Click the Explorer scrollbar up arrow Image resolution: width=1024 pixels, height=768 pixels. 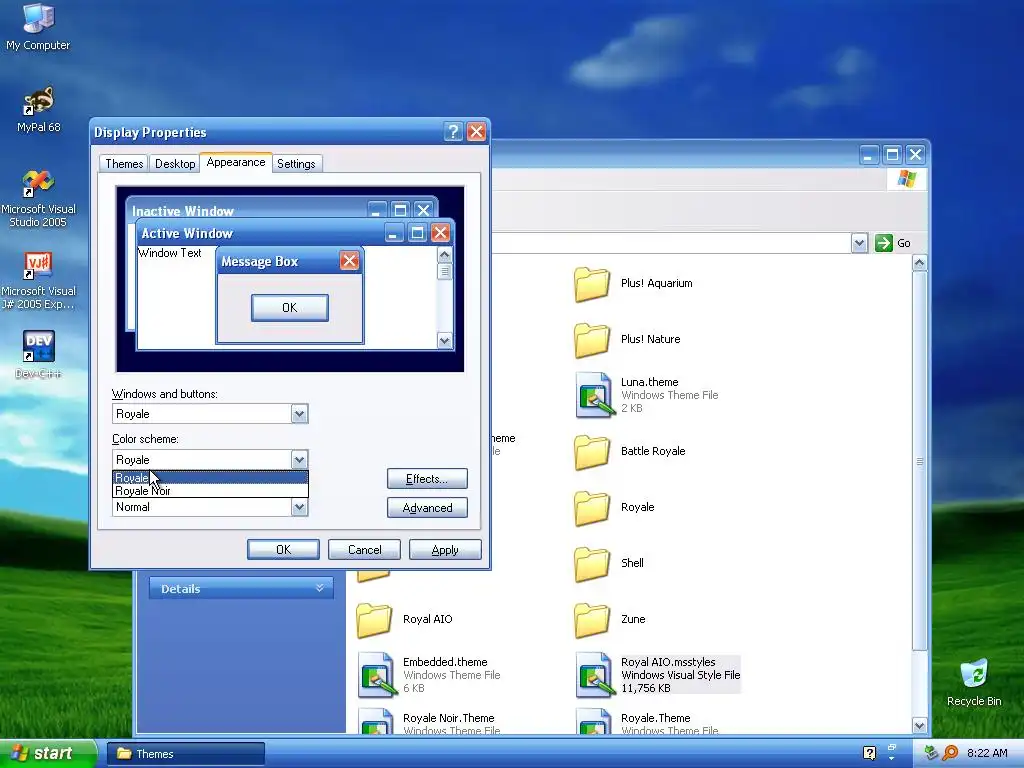[x=920, y=263]
